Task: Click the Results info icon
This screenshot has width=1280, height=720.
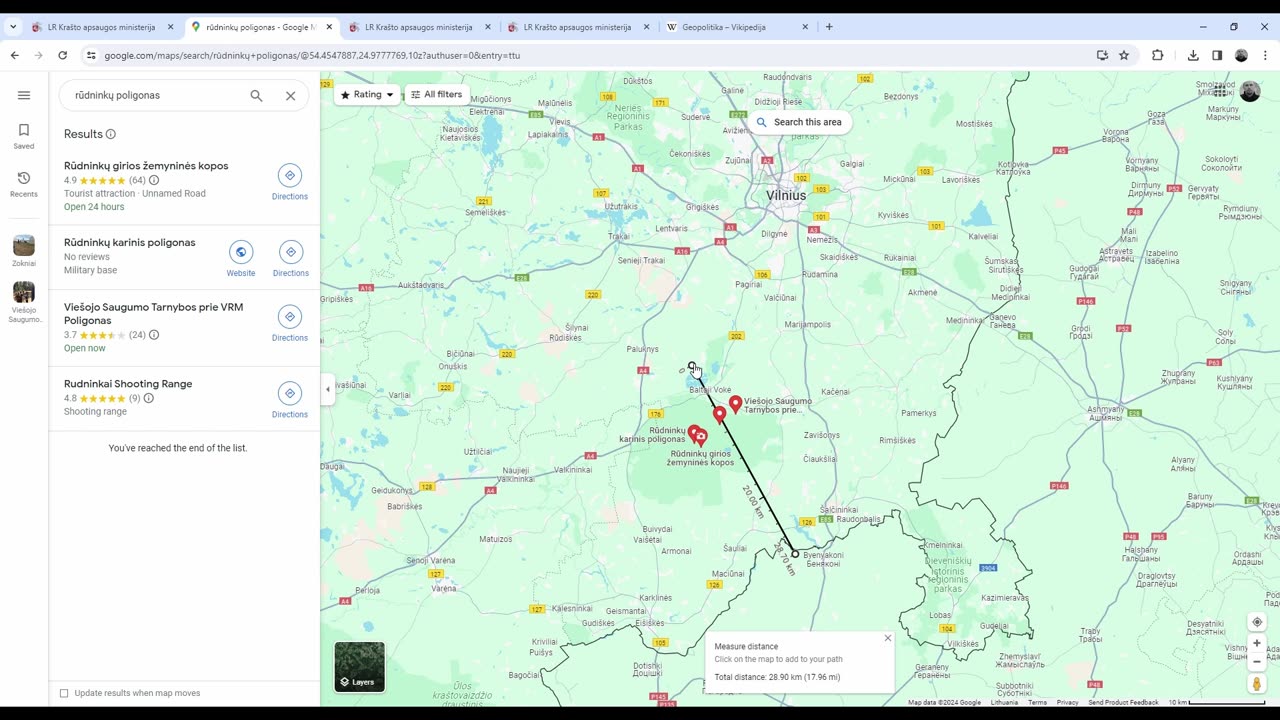Action: pos(111,134)
